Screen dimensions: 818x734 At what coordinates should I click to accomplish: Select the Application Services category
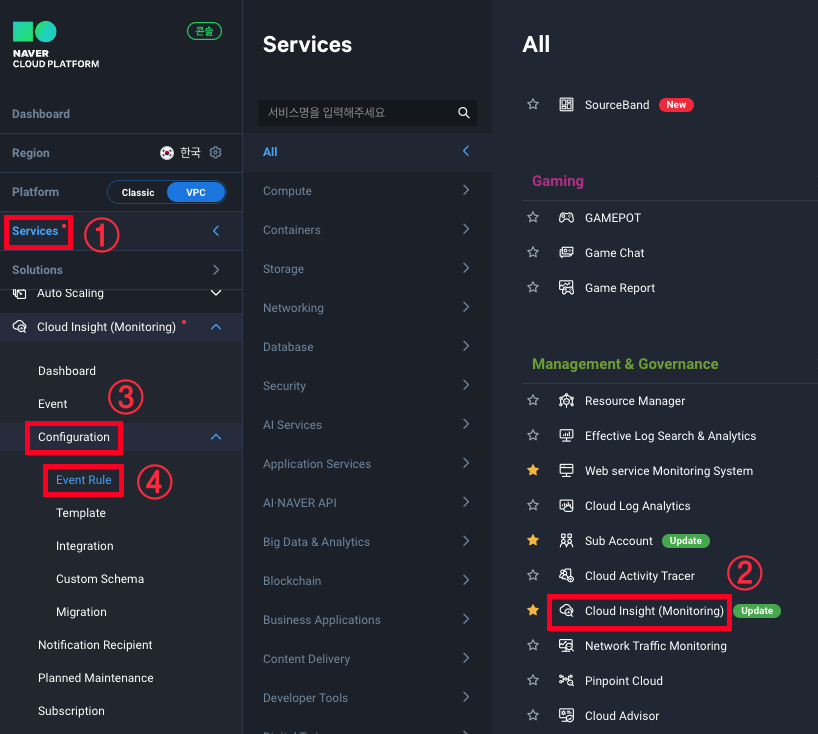click(x=367, y=464)
